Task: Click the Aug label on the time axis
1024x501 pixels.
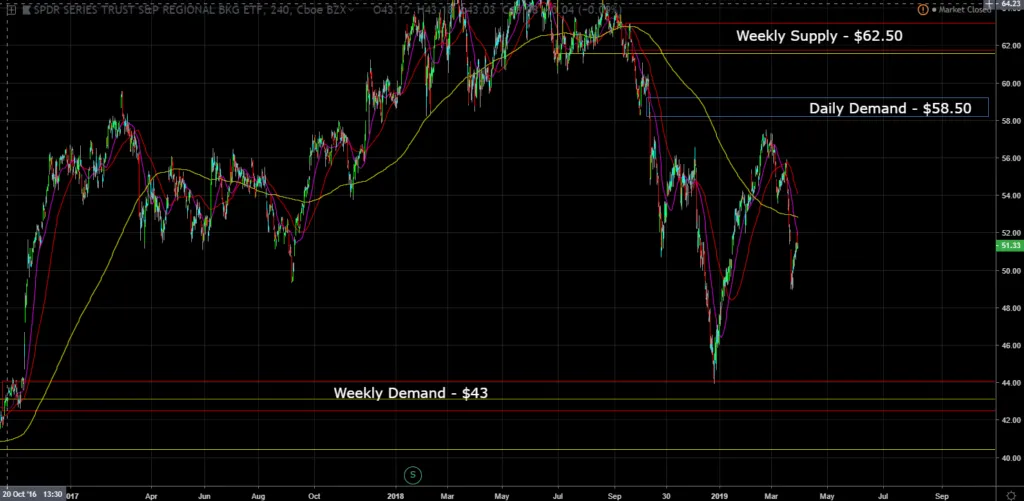Action: 259,495
